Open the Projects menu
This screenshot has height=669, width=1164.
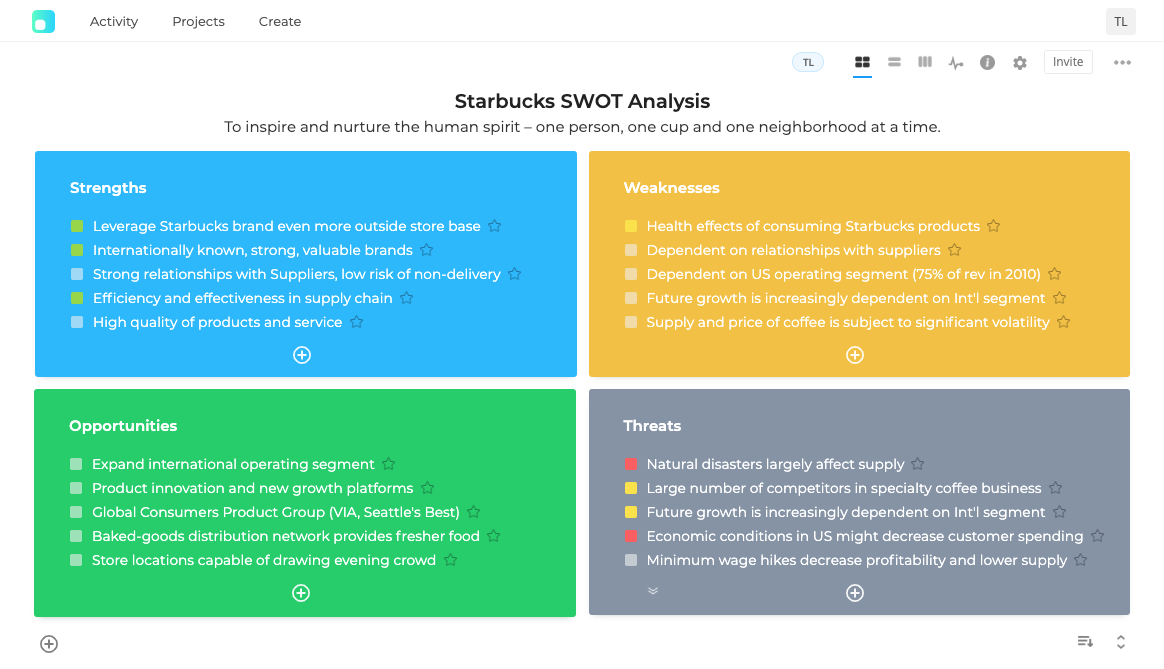(x=198, y=21)
